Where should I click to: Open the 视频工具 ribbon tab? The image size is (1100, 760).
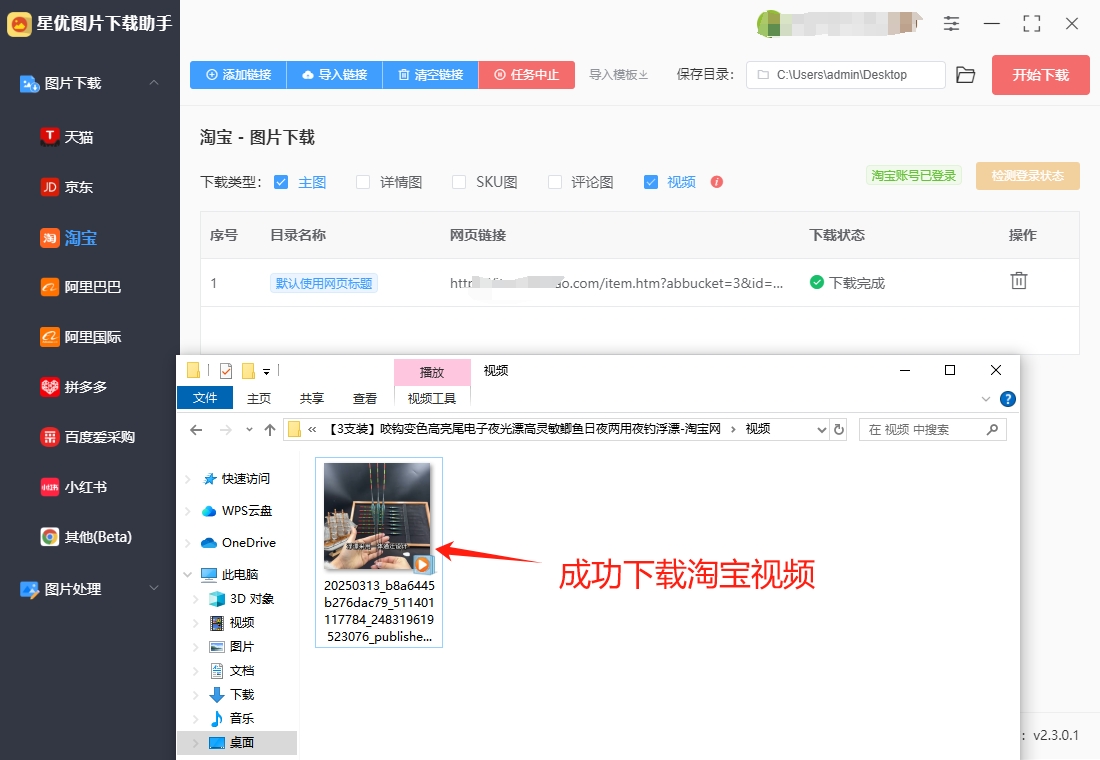coord(432,398)
